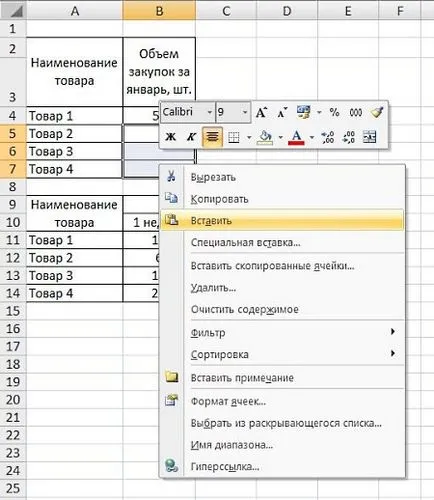This screenshot has width=434, height=500.
Task: Click Accounting Number Format icon
Action: click(304, 112)
